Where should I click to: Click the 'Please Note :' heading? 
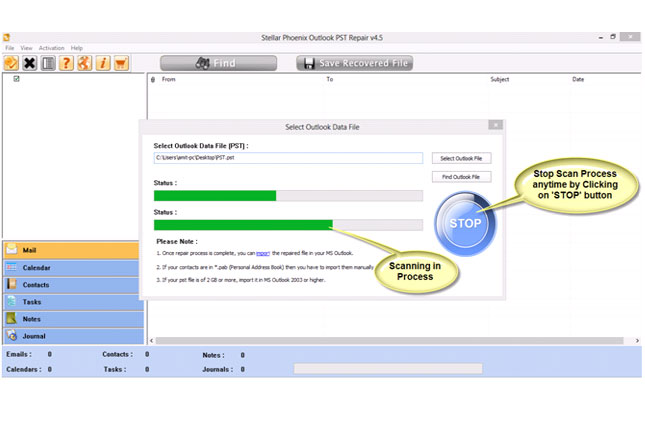point(177,242)
